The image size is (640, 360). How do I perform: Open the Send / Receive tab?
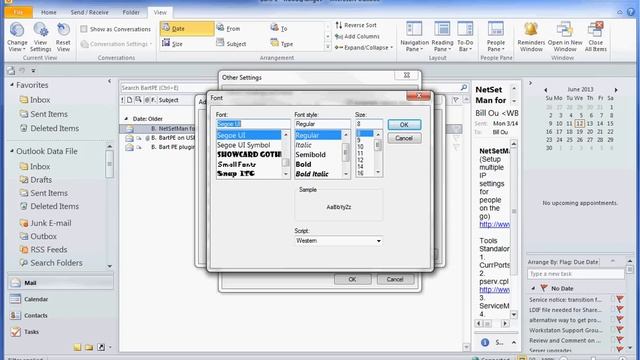tap(89, 12)
